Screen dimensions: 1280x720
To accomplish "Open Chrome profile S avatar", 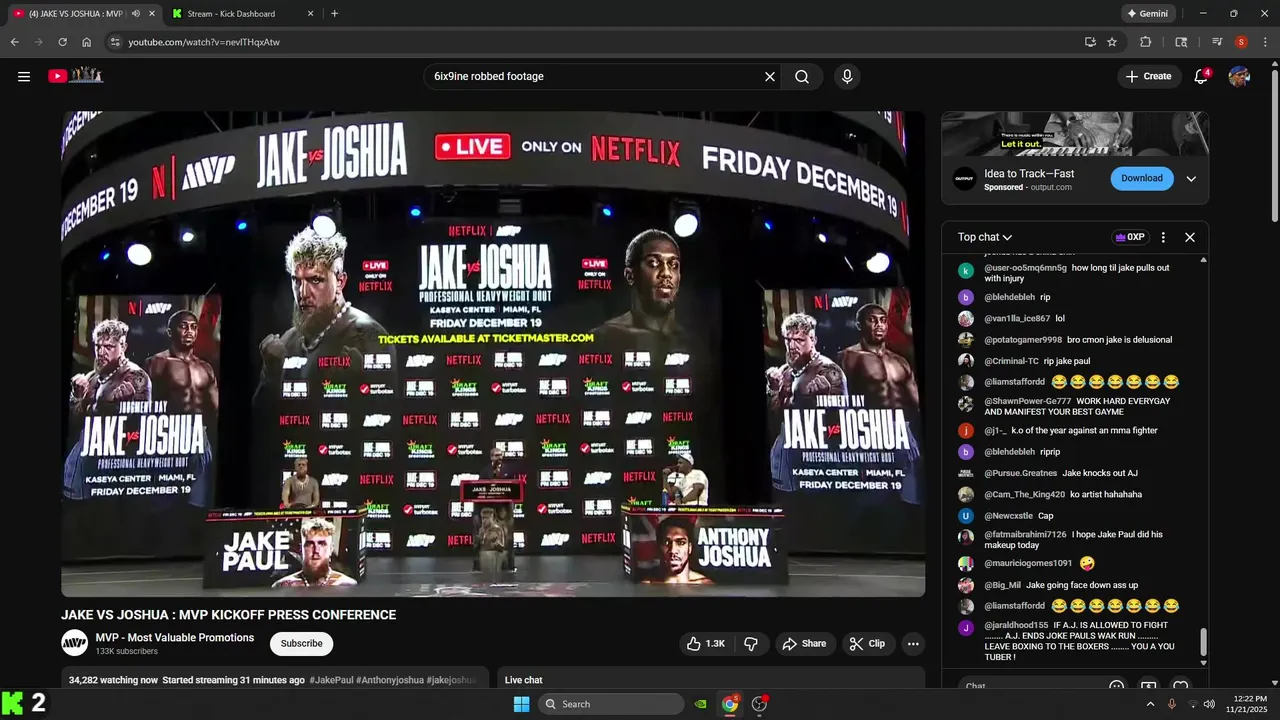I will [1241, 42].
